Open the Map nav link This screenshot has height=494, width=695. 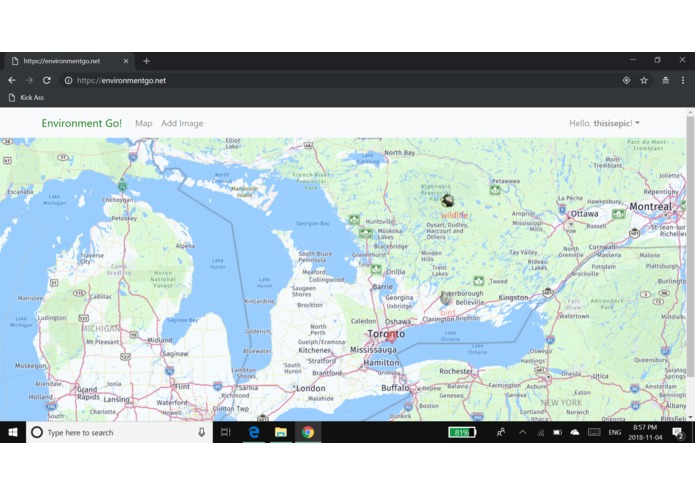click(x=144, y=123)
